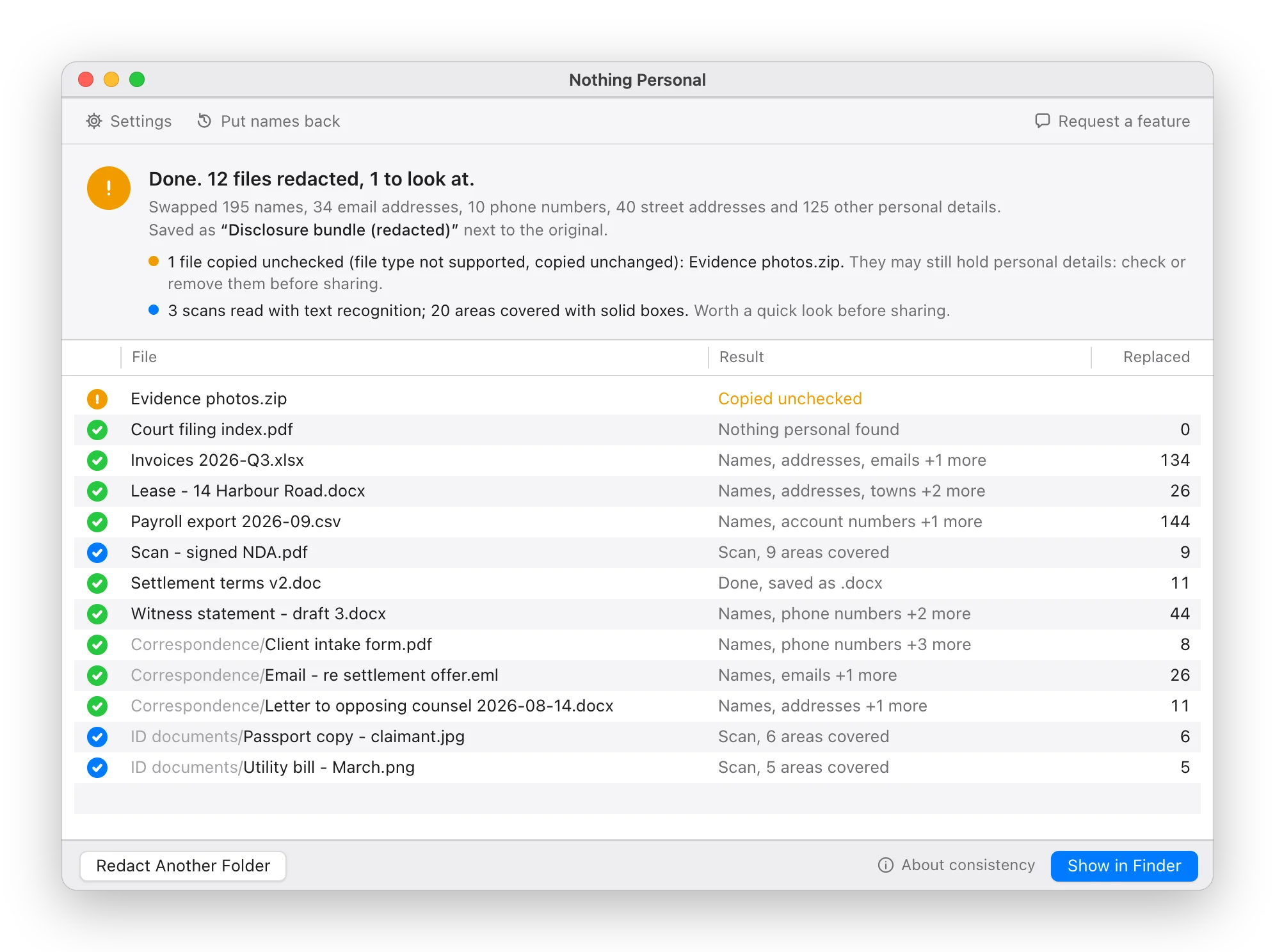This screenshot has height=952, width=1275.
Task: Click the large orange warning summary icon
Action: [x=109, y=188]
